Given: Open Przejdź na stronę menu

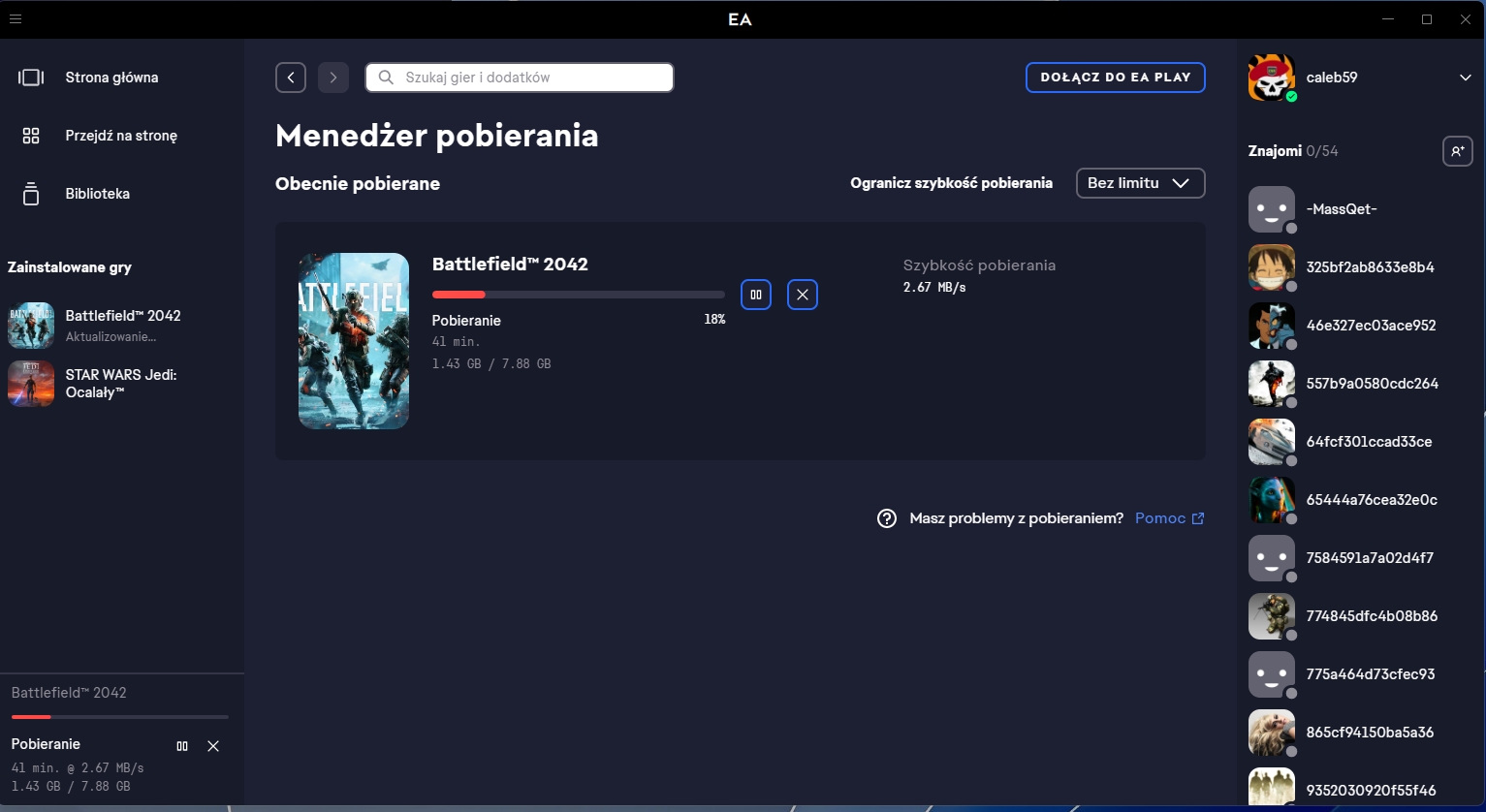Looking at the screenshot, I should [121, 136].
